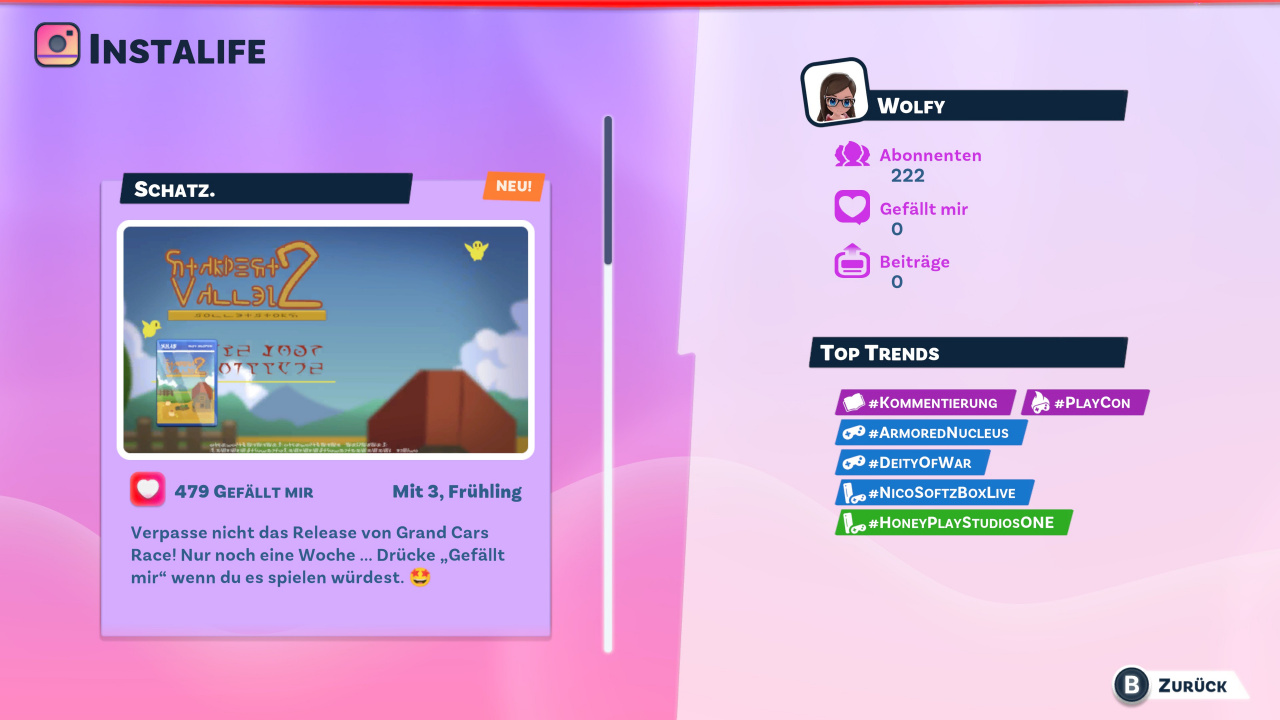
Task: Click the book icon on #Kommentierung
Action: (853, 402)
